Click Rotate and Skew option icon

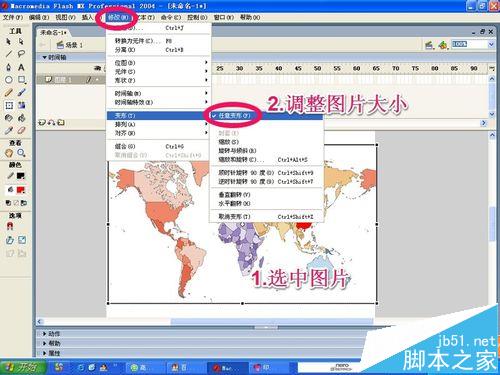pyautogui.click(x=9, y=240)
